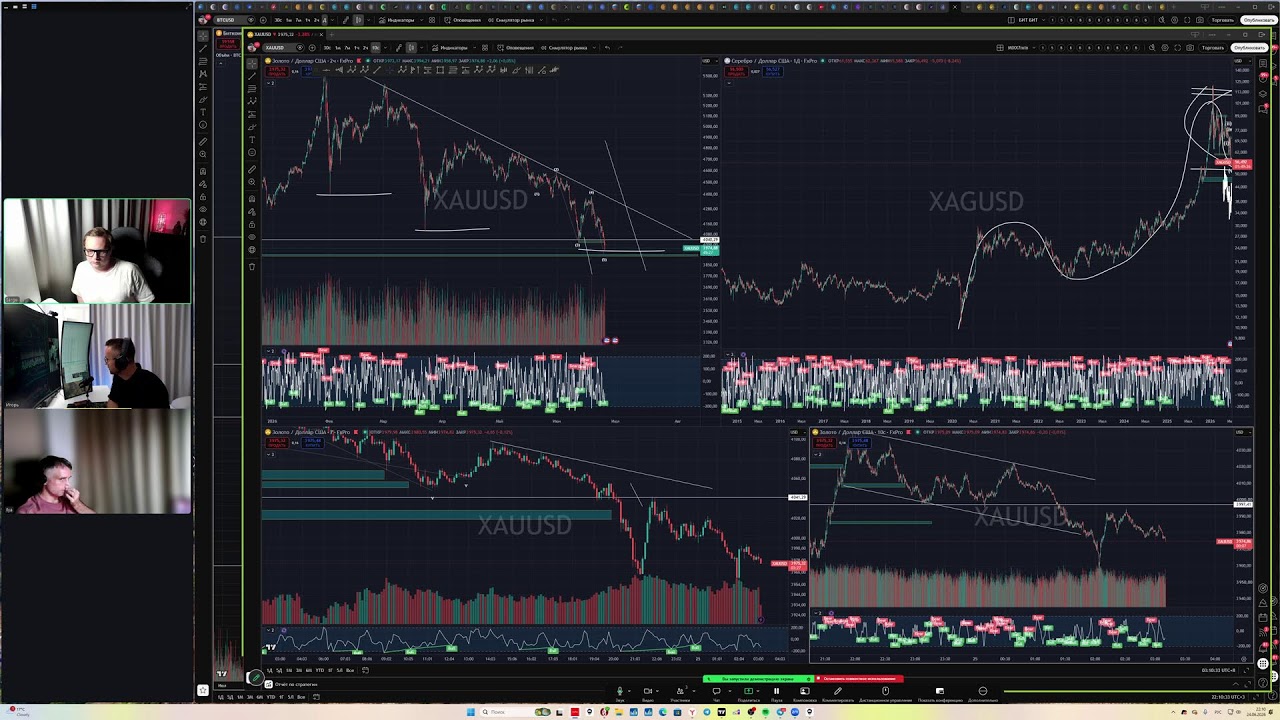Click Опубликовать button in front XAUUSD window
1280x720 pixels.
pyautogui.click(x=1250, y=48)
